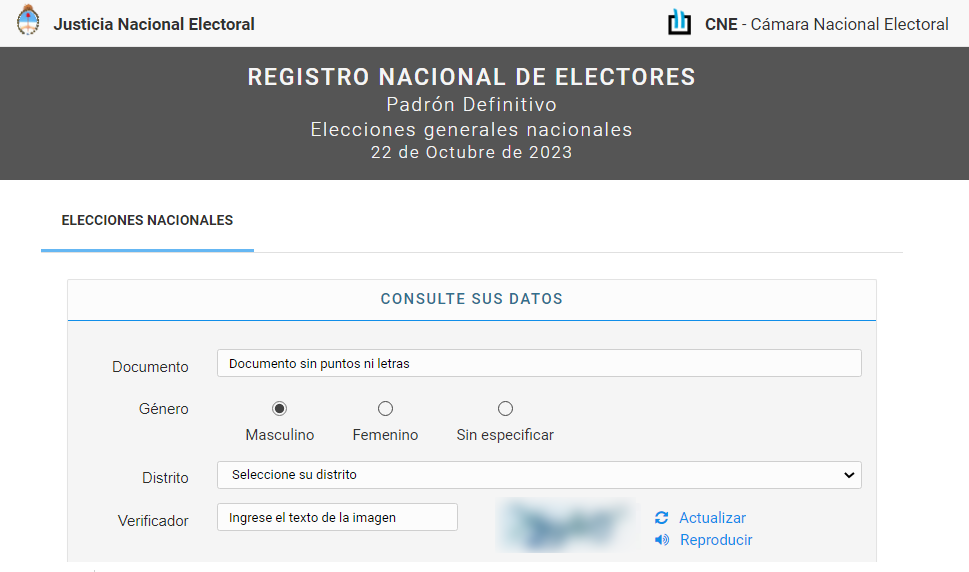
Task: Click the CONSULTE SUS DATOS panel heading
Action: click(472, 299)
